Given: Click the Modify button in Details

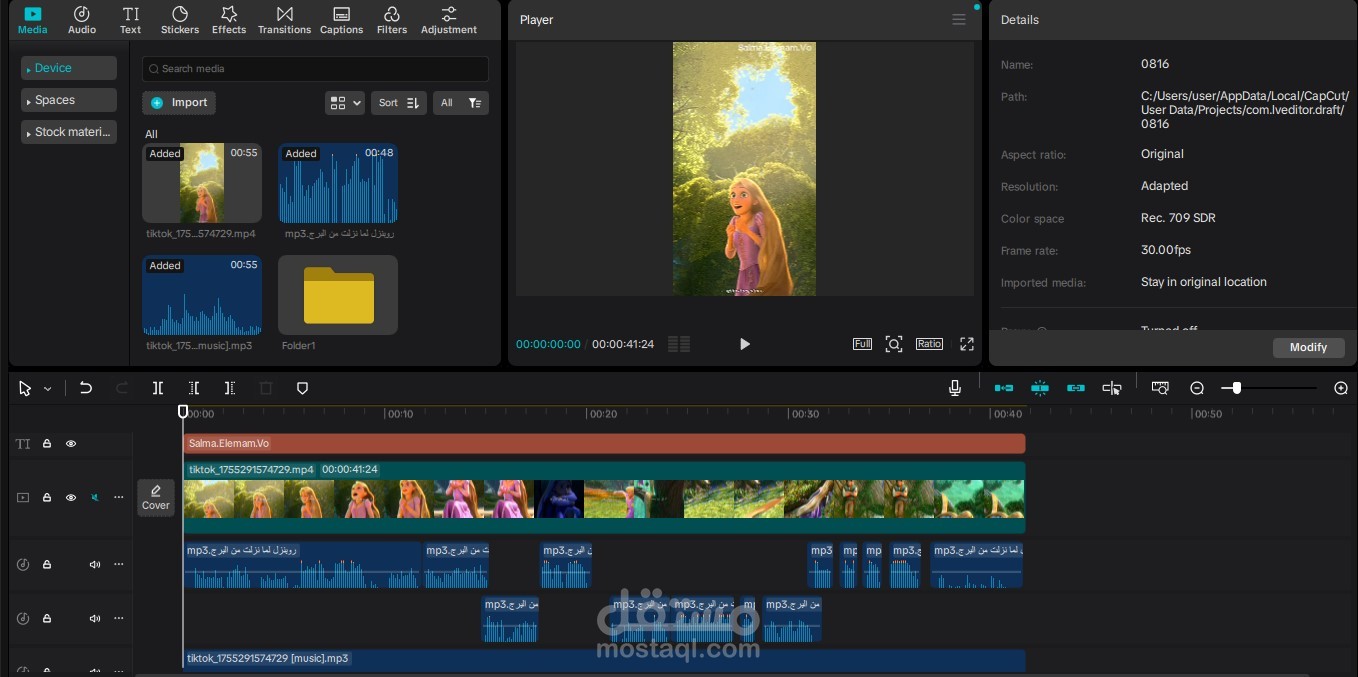Looking at the screenshot, I should point(1308,347).
